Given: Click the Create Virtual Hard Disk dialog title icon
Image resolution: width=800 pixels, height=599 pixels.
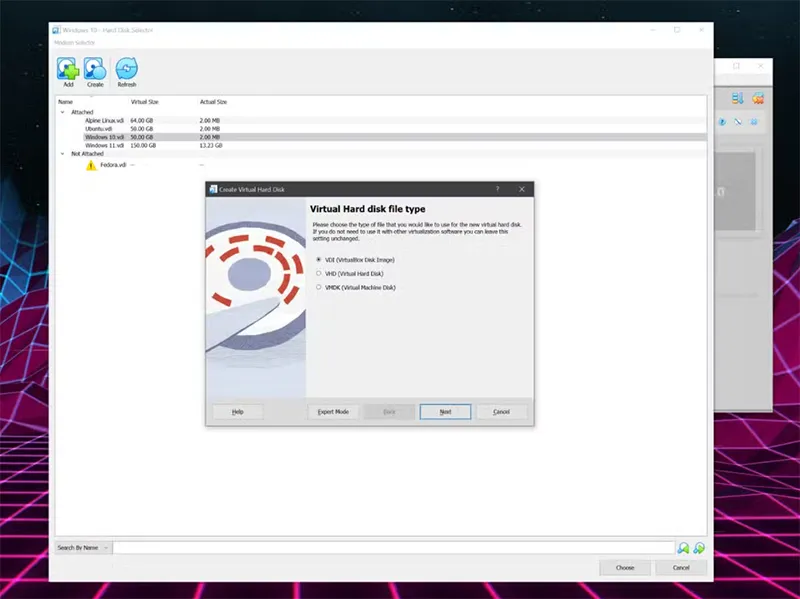Looking at the screenshot, I should click(215, 188).
